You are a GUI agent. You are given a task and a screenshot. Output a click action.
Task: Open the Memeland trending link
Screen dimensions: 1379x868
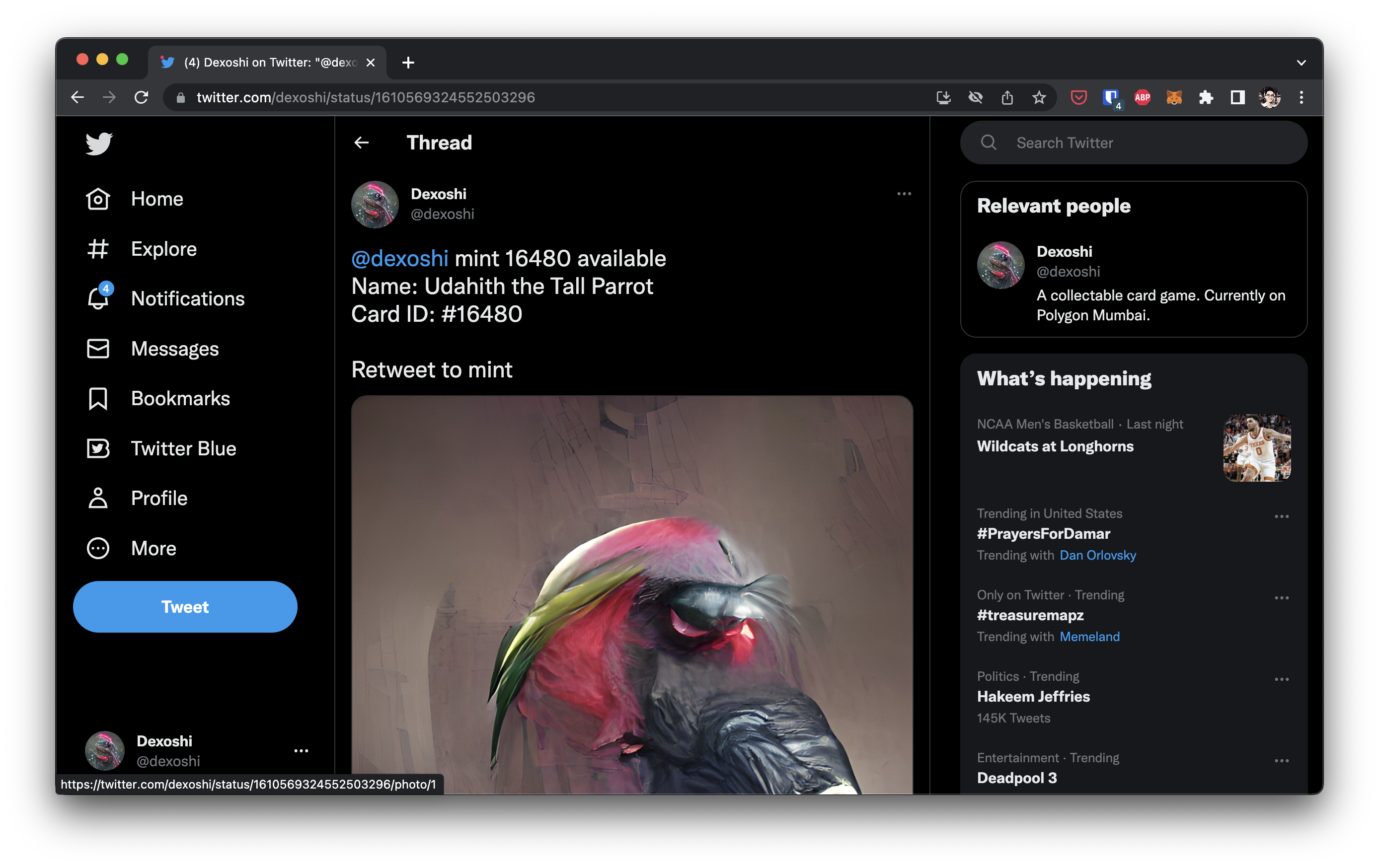pyautogui.click(x=1089, y=636)
